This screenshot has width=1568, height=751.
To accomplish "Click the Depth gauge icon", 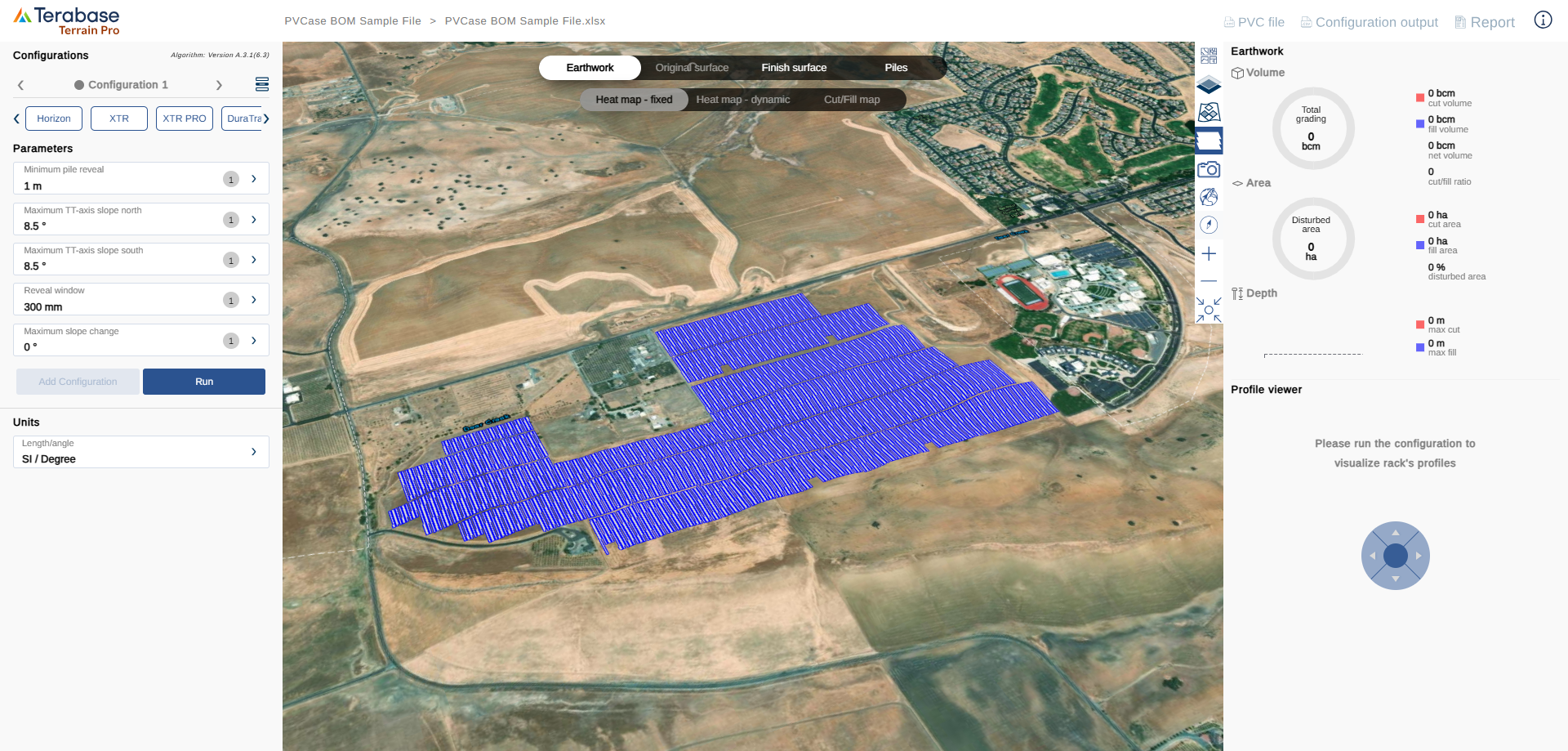I will 1237,293.
